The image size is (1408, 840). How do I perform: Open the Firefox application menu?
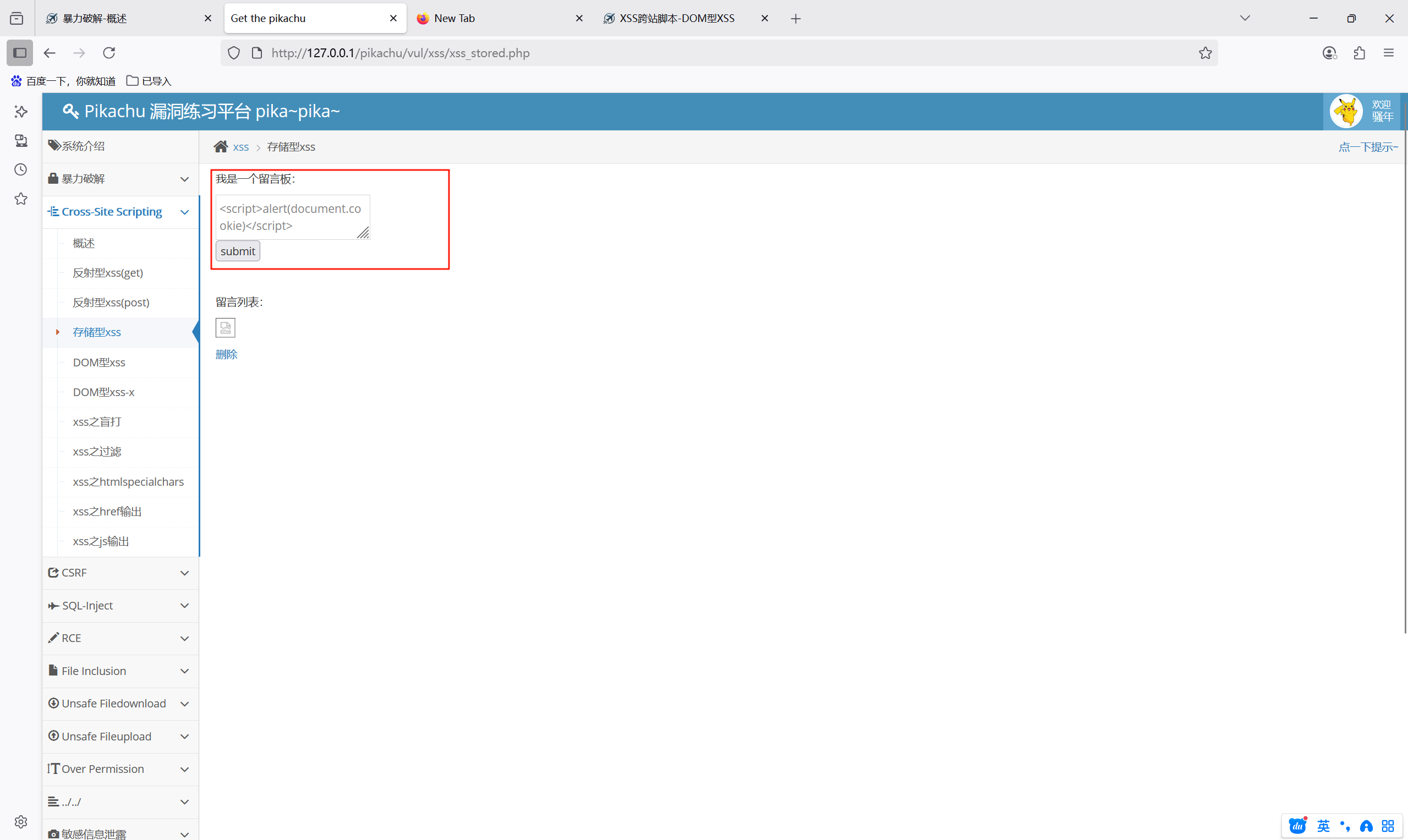(1389, 53)
